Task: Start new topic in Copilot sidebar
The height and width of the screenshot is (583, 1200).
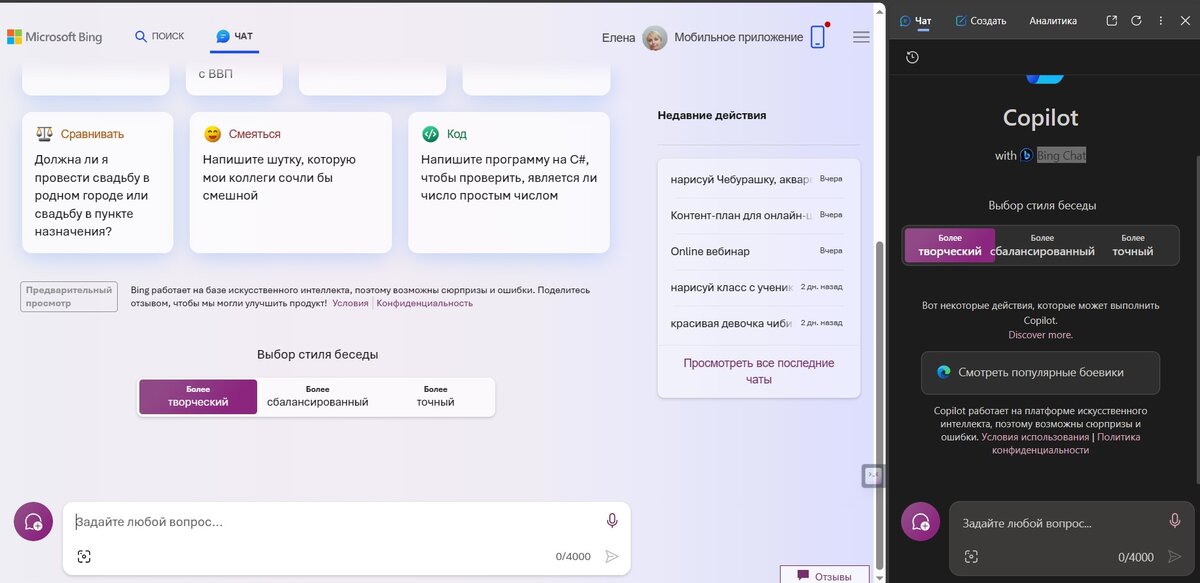Action: click(x=920, y=522)
